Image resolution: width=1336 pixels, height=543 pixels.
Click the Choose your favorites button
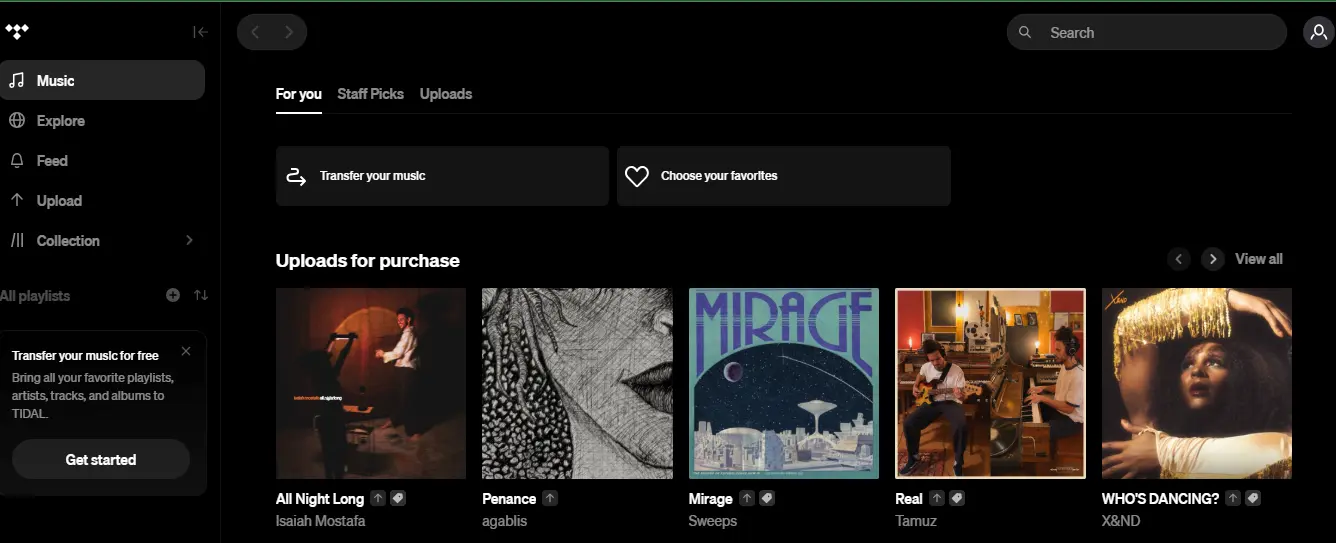(783, 176)
